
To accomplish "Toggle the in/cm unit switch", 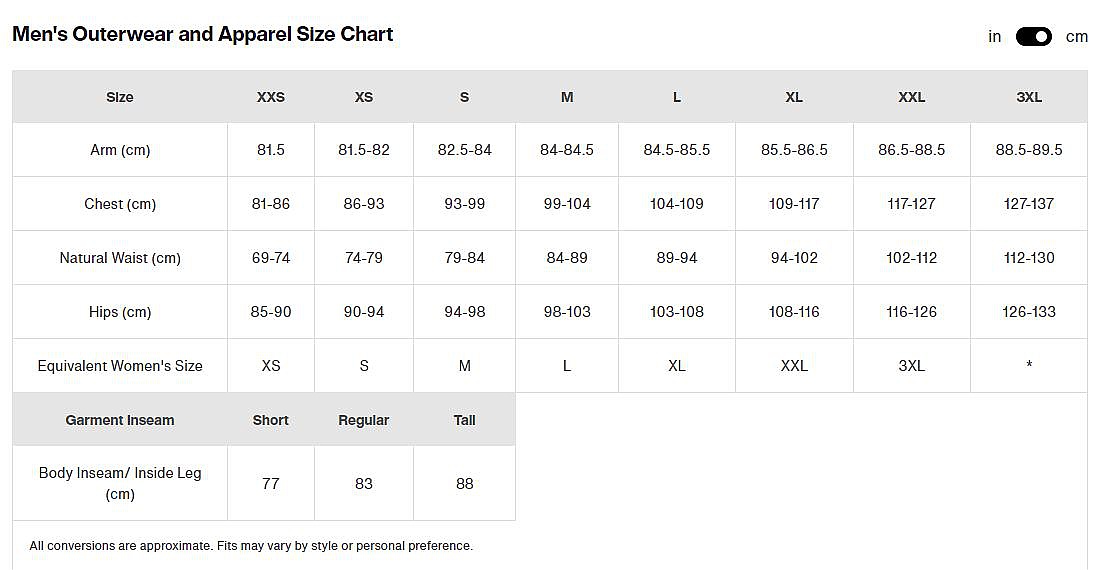I will tap(1033, 37).
